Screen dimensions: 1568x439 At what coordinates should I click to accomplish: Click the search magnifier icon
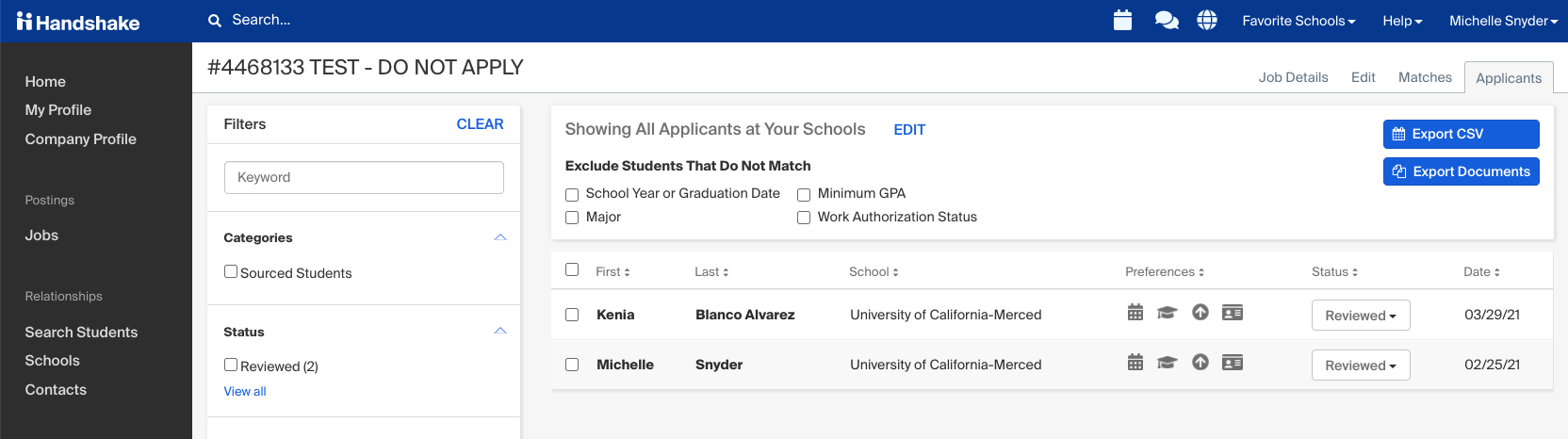pyautogui.click(x=215, y=20)
